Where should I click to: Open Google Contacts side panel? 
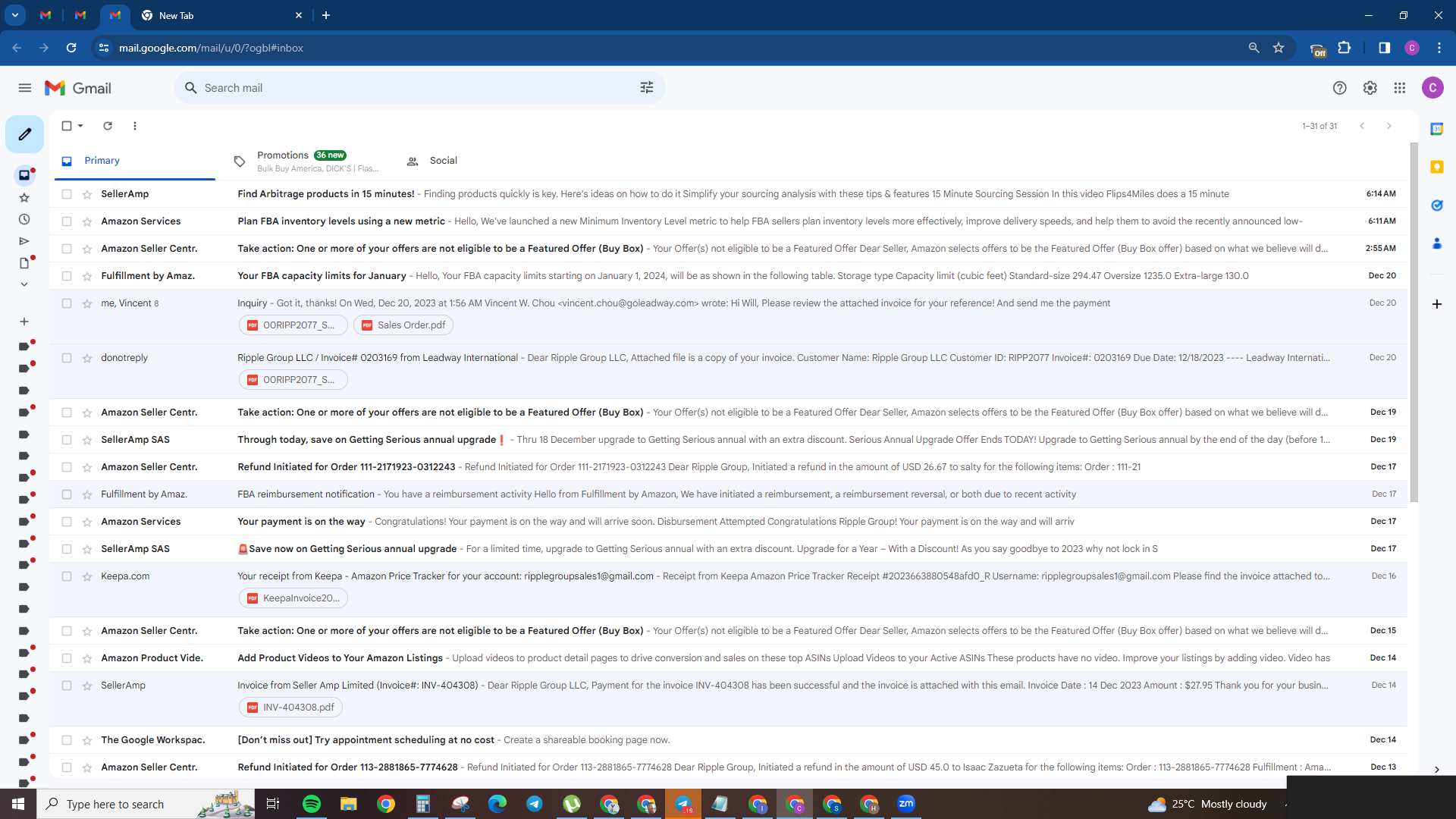1436,243
